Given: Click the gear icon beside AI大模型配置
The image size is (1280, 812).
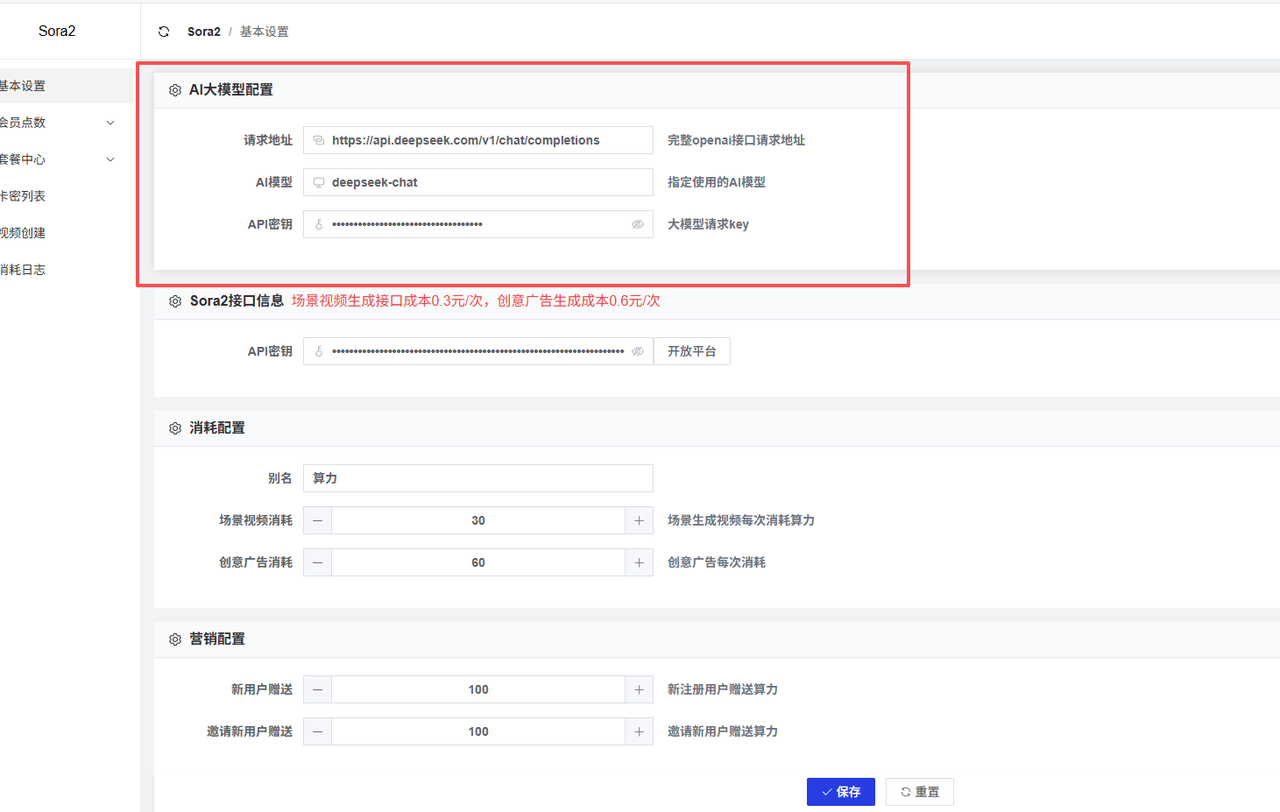Looking at the screenshot, I should tap(175, 90).
